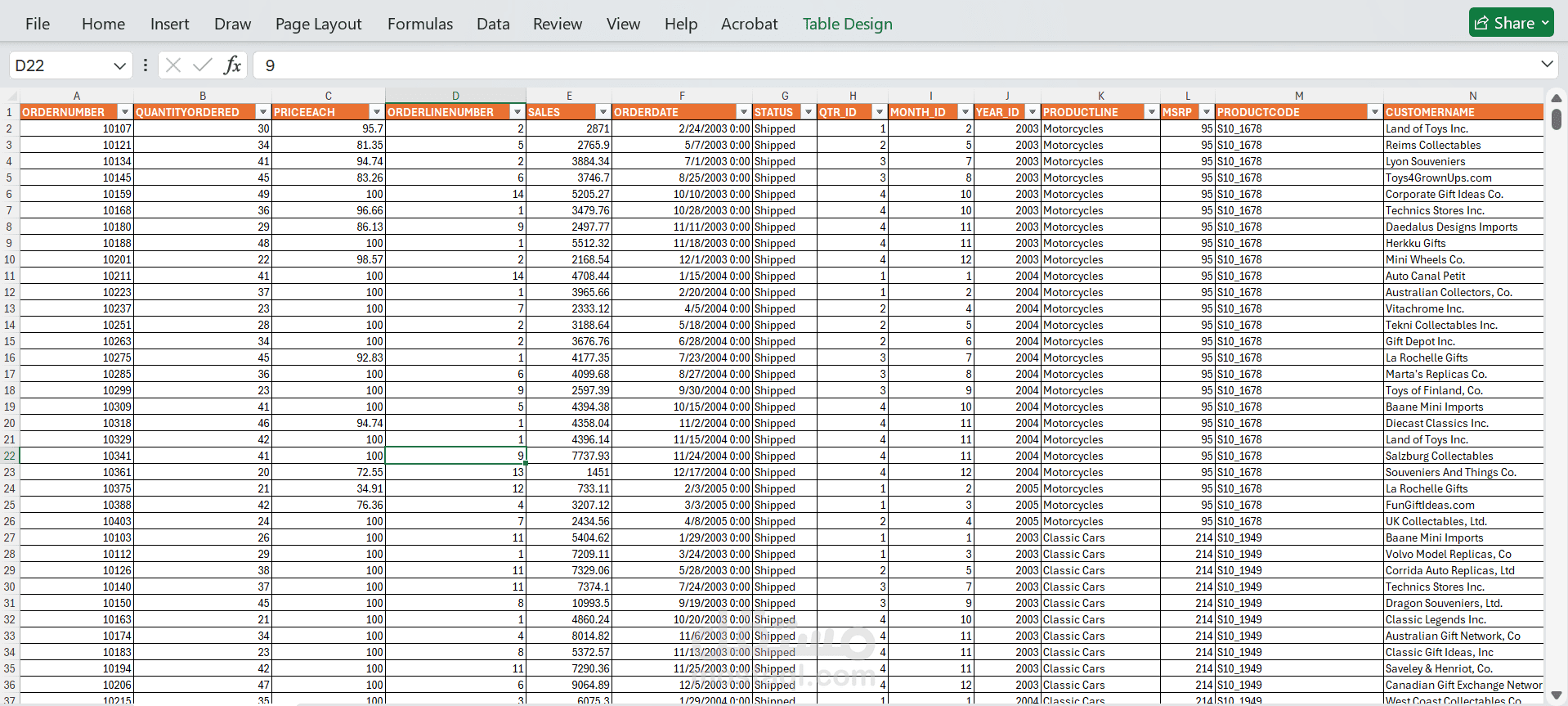Click the CUSTOMERNAME header cell

1463,112
